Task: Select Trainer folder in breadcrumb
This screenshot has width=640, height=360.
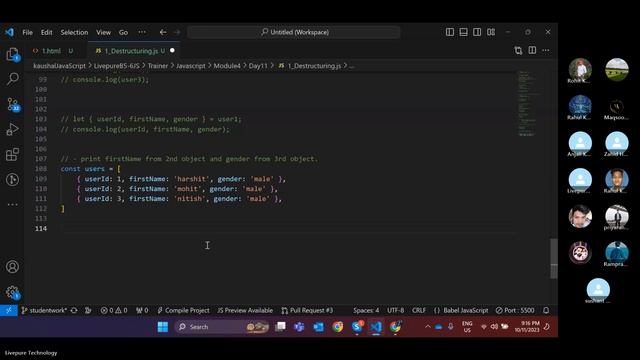Action: tap(158, 66)
